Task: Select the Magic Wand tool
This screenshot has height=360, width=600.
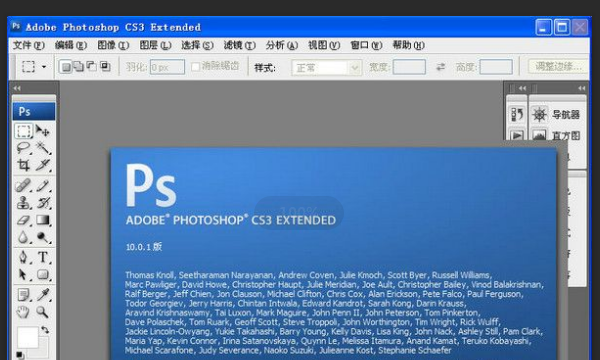Action: click(x=42, y=148)
